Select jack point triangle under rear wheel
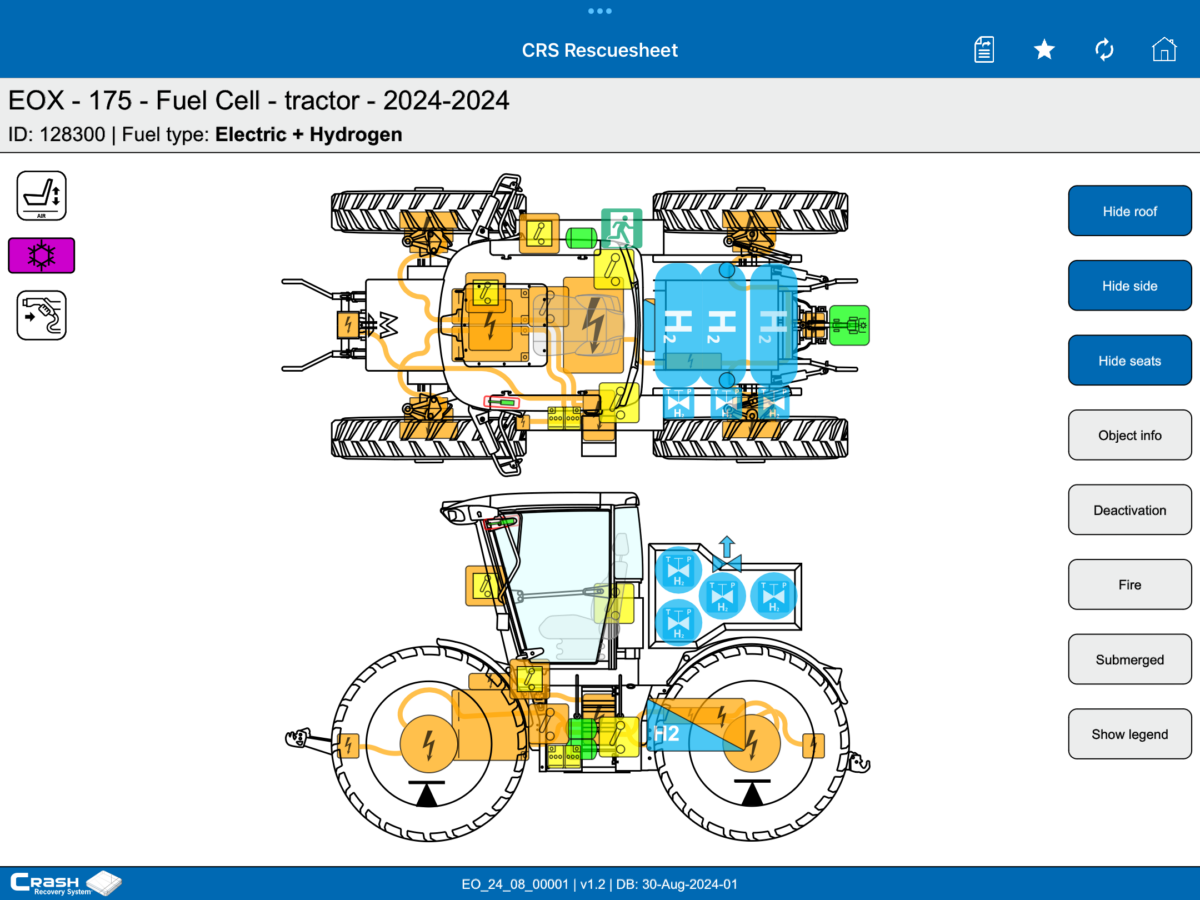Screen dimensions: 1200x900 pyautogui.click(x=428, y=793)
